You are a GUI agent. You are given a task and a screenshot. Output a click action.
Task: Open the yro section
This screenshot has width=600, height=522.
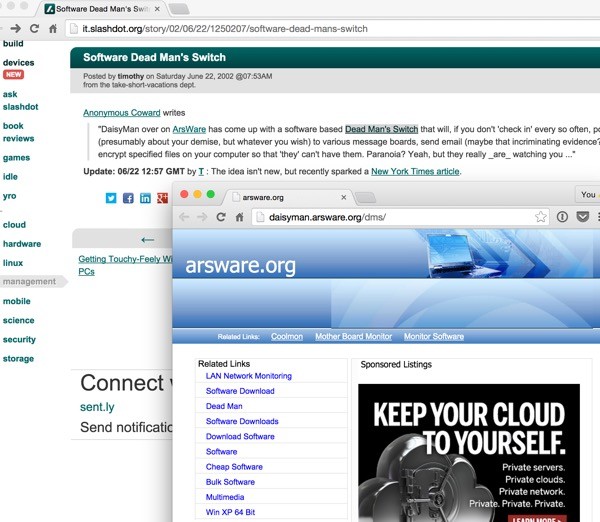click(10, 196)
